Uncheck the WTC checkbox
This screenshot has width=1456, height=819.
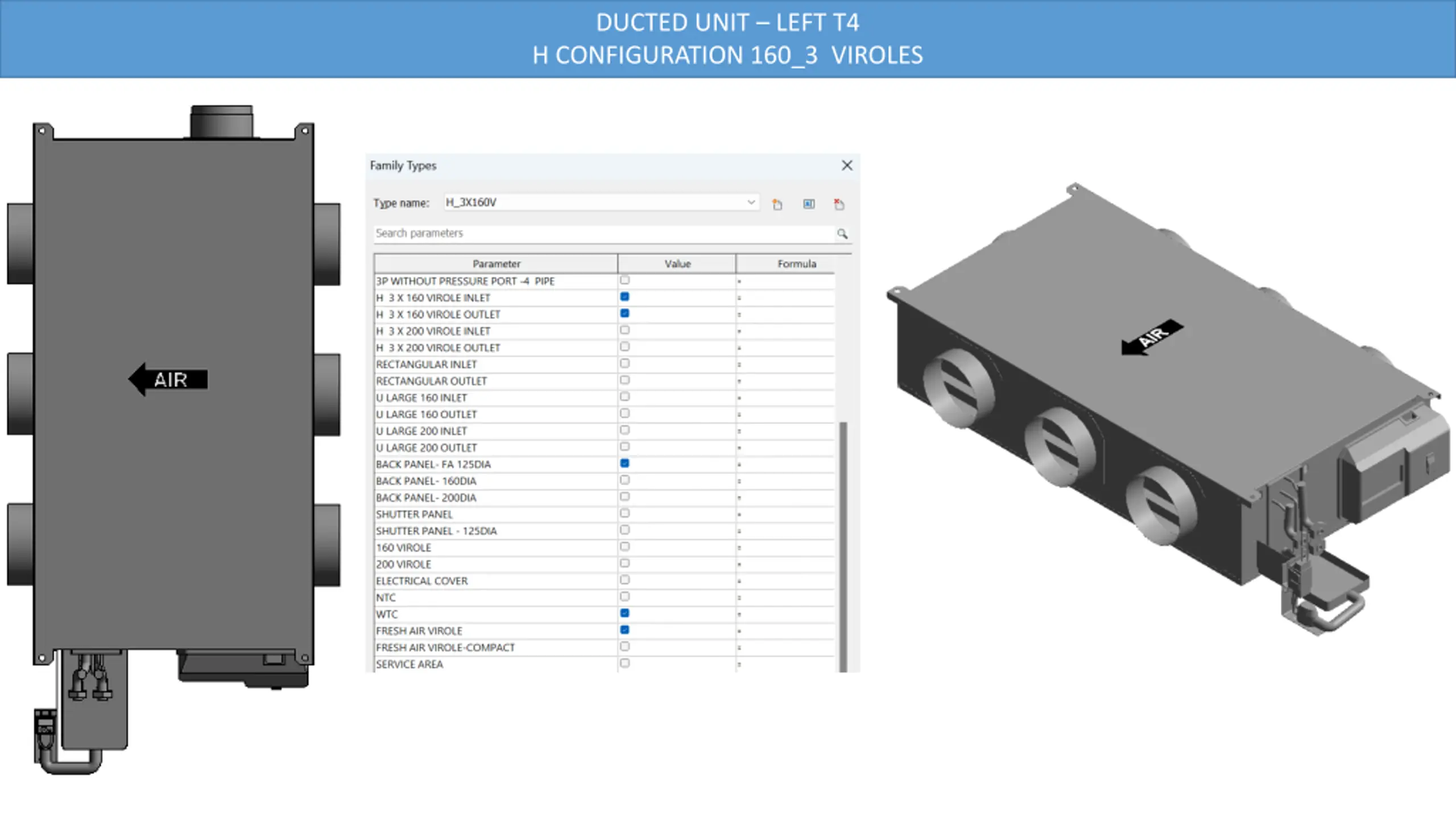(624, 613)
